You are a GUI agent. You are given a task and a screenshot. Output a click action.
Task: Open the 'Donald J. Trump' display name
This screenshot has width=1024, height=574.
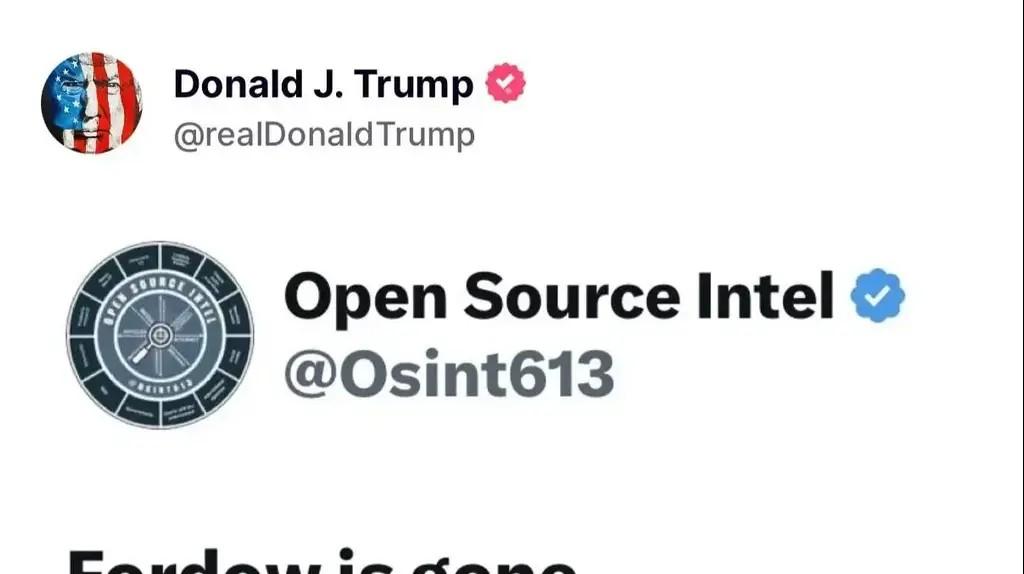pos(323,84)
